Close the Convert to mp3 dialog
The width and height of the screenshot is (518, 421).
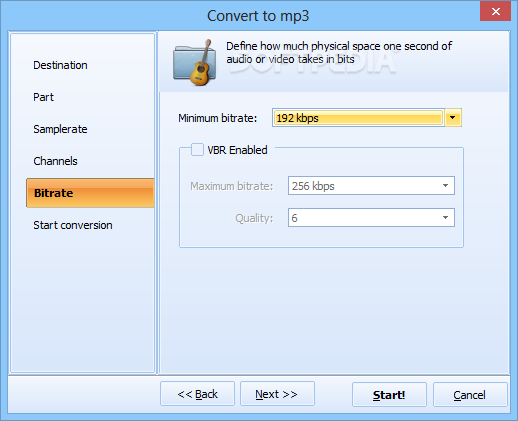pyautogui.click(x=495, y=12)
